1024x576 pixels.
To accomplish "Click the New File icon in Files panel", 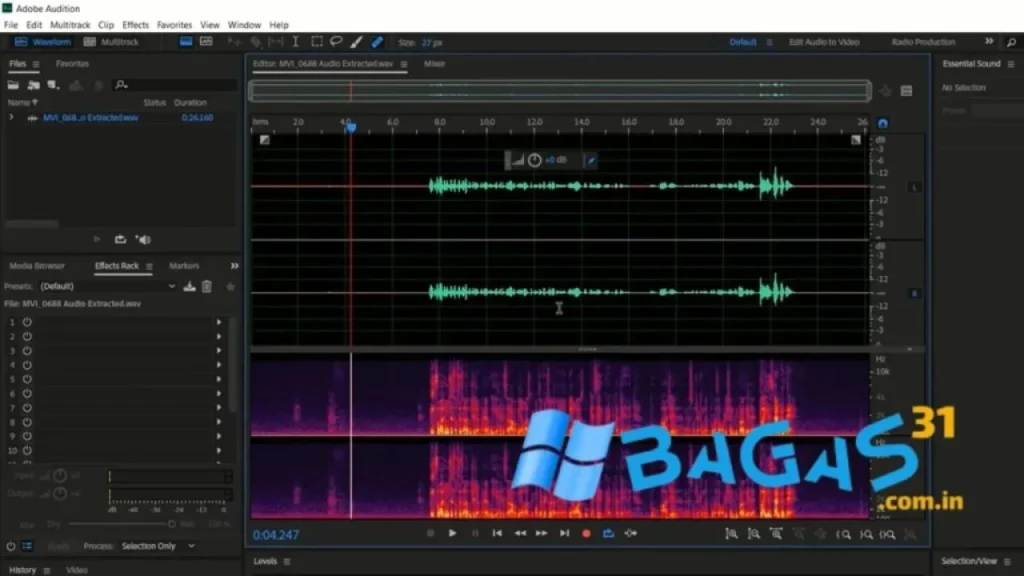I will coord(54,85).
